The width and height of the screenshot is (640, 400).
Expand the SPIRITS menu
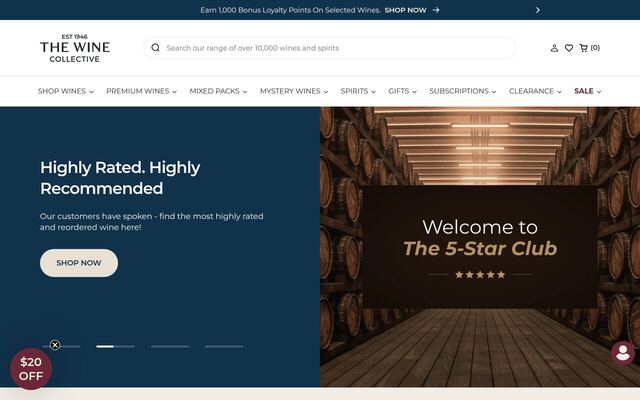pyautogui.click(x=358, y=91)
